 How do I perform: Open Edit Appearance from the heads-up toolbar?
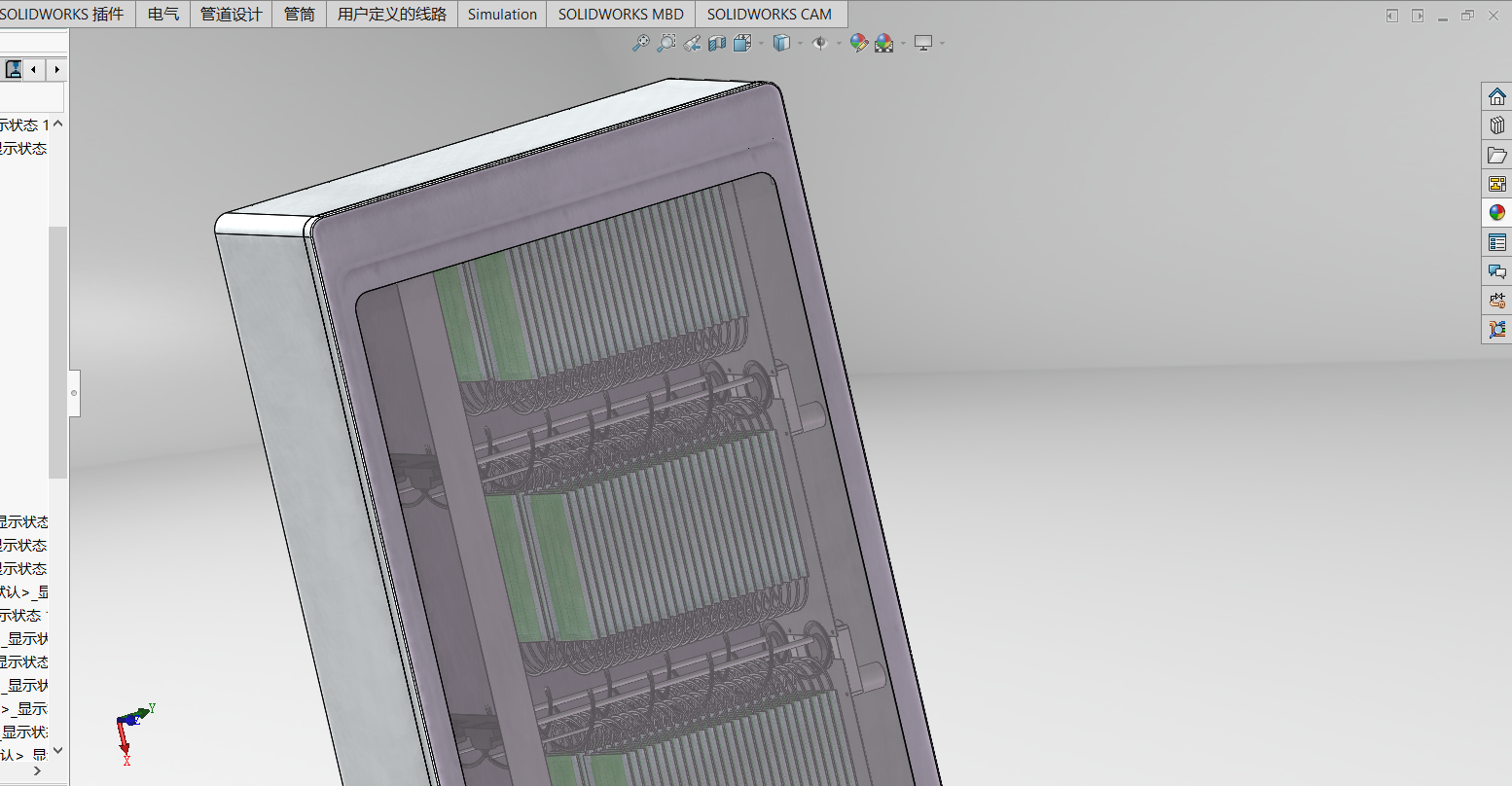click(x=858, y=43)
